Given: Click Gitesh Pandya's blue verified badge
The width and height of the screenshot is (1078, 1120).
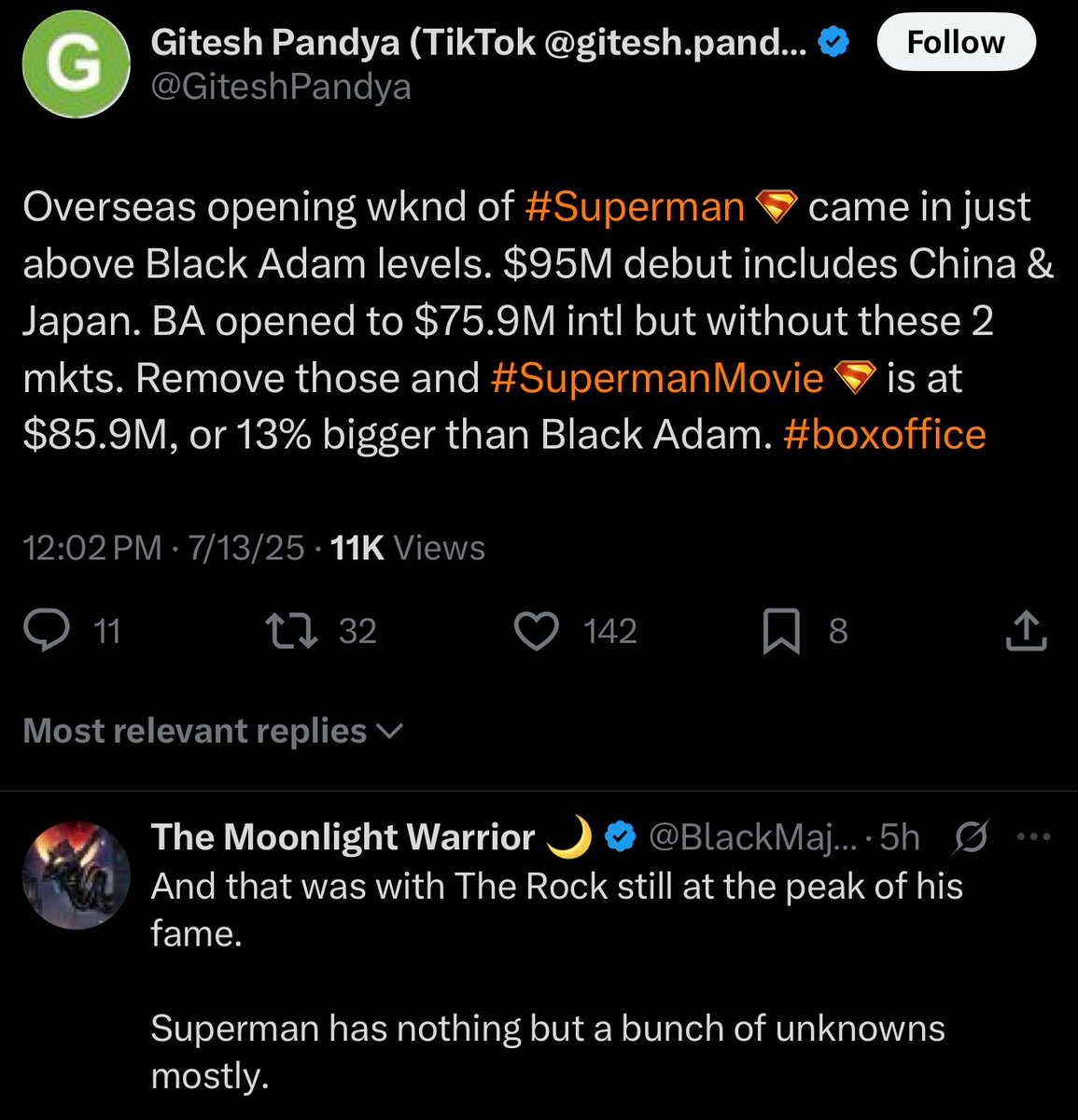Looking at the screenshot, I should pyautogui.click(x=833, y=41).
